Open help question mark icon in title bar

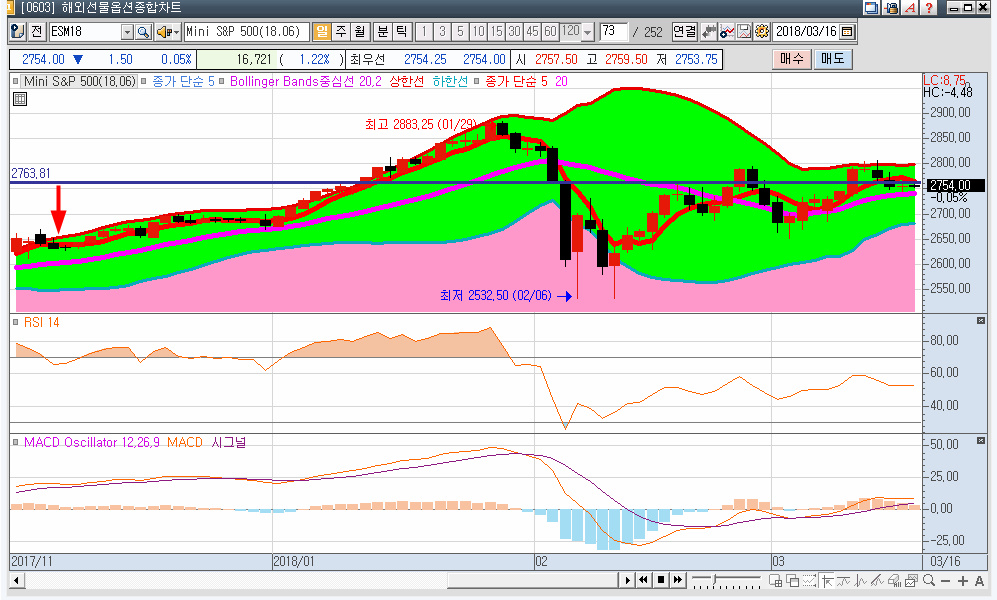click(929, 8)
